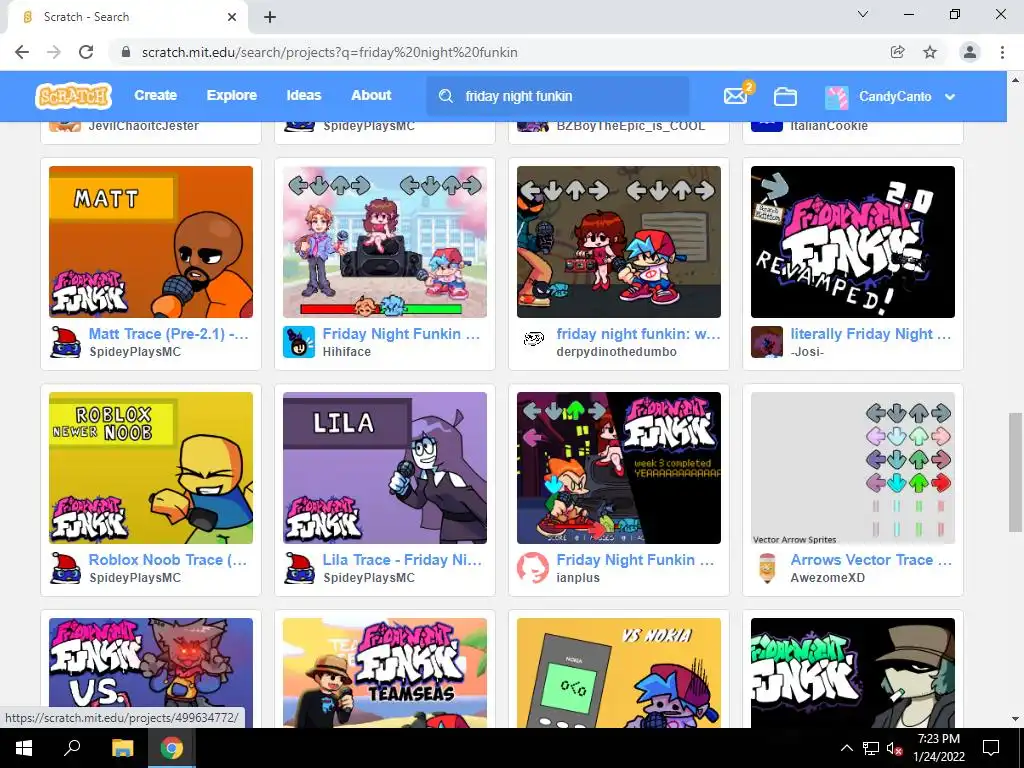Bookmark this page with the star icon
Image resolution: width=1024 pixels, height=768 pixels.
pos(930,52)
